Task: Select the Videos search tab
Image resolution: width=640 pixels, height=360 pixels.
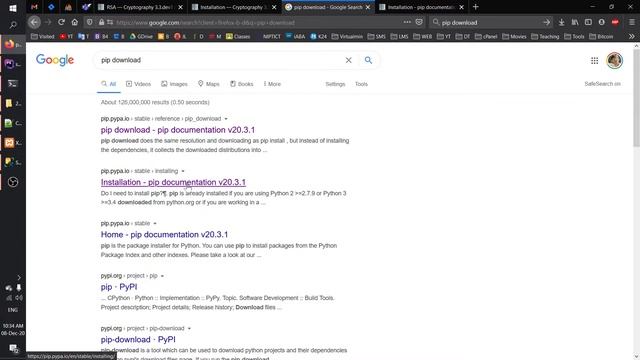Action: pyautogui.click(x=138, y=84)
